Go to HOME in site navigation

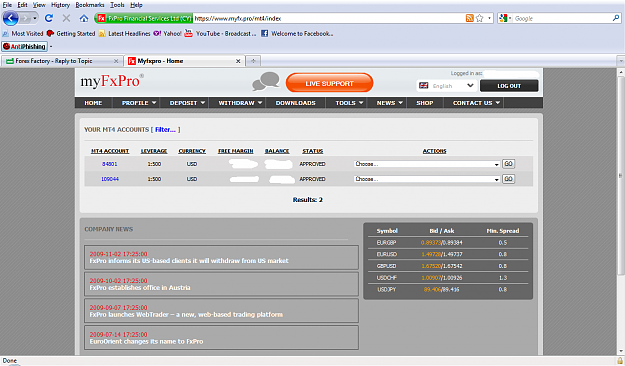[x=93, y=103]
